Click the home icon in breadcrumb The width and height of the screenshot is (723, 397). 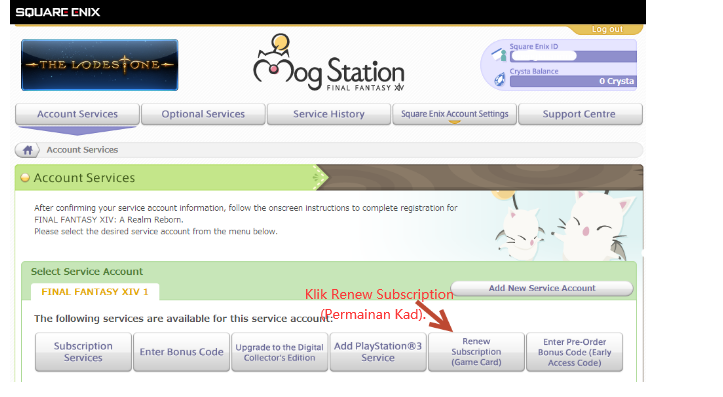(x=27, y=150)
